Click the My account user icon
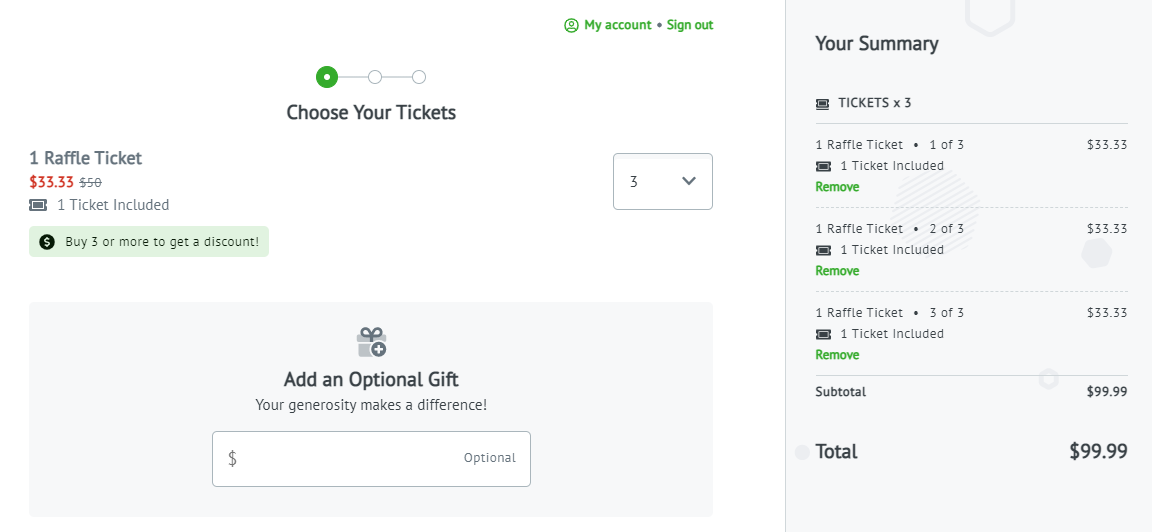Image resolution: width=1152 pixels, height=532 pixels. tap(572, 25)
